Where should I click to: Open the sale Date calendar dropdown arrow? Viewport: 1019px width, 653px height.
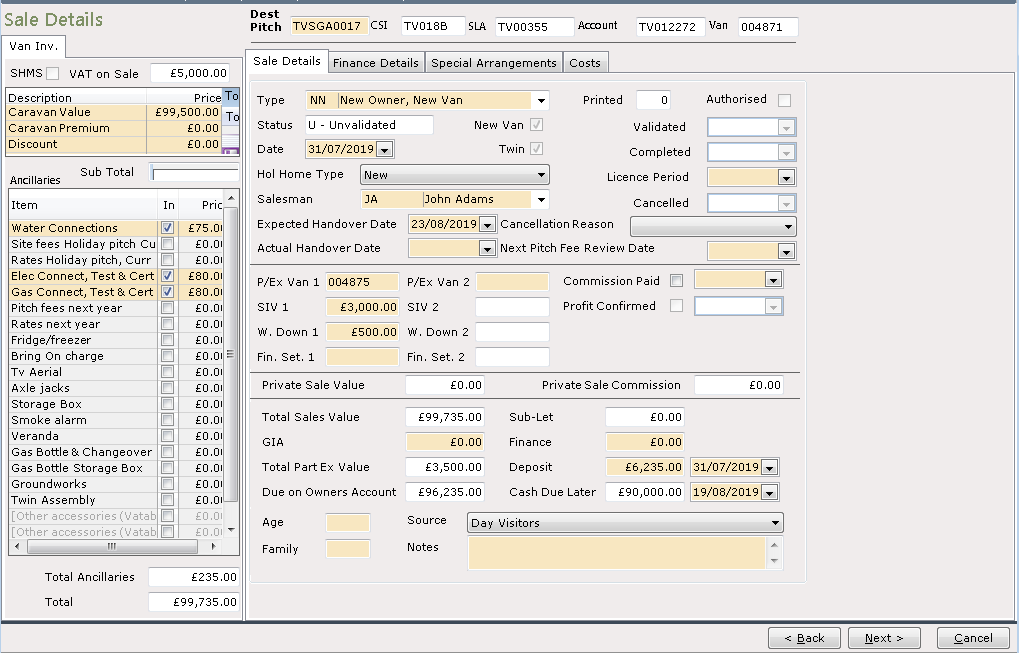click(x=385, y=149)
